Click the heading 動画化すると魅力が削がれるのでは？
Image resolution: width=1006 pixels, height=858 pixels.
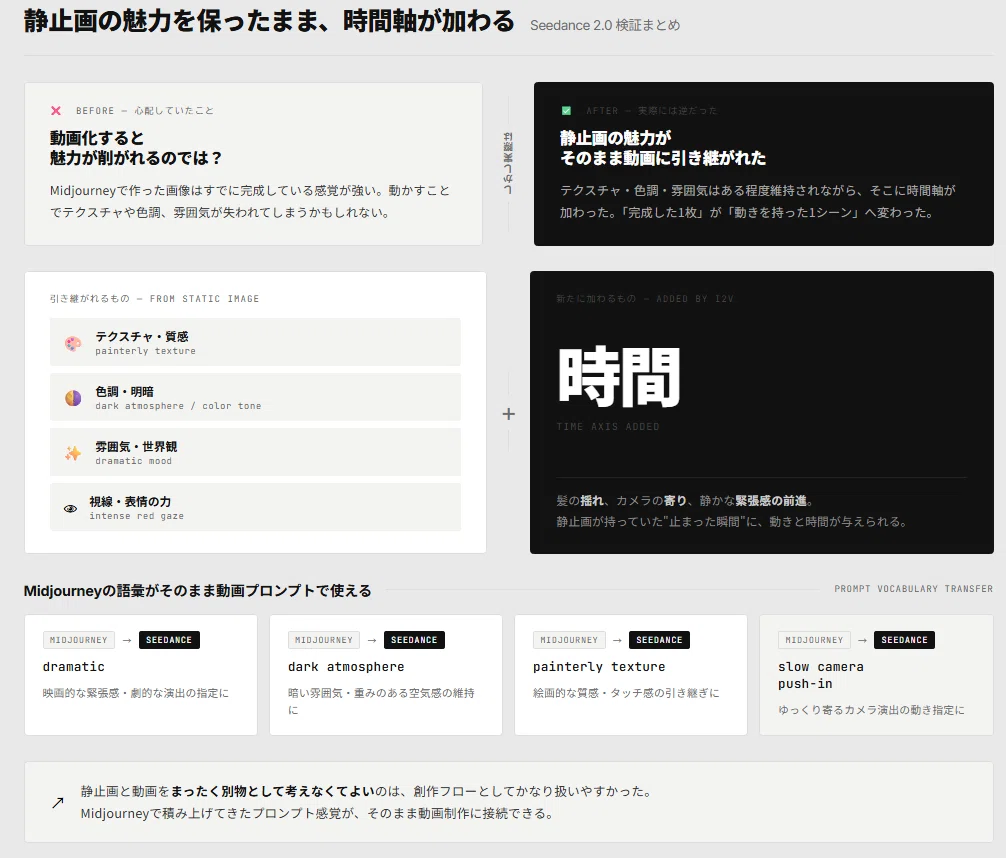tap(136, 148)
